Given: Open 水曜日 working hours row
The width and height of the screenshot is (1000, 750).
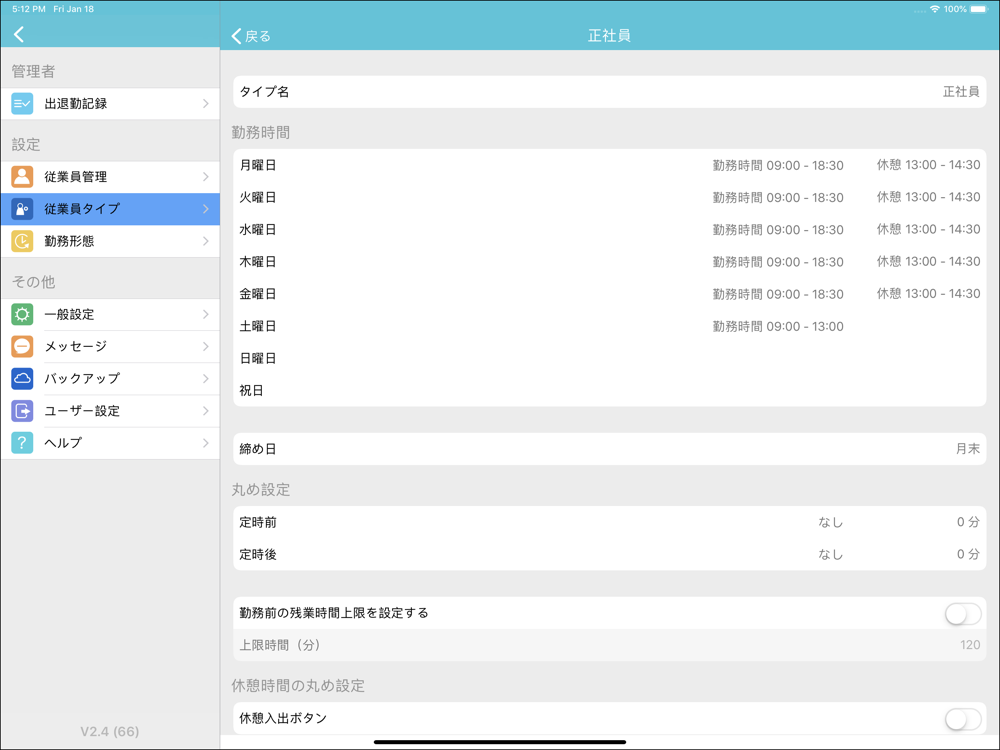Looking at the screenshot, I should click(610, 230).
